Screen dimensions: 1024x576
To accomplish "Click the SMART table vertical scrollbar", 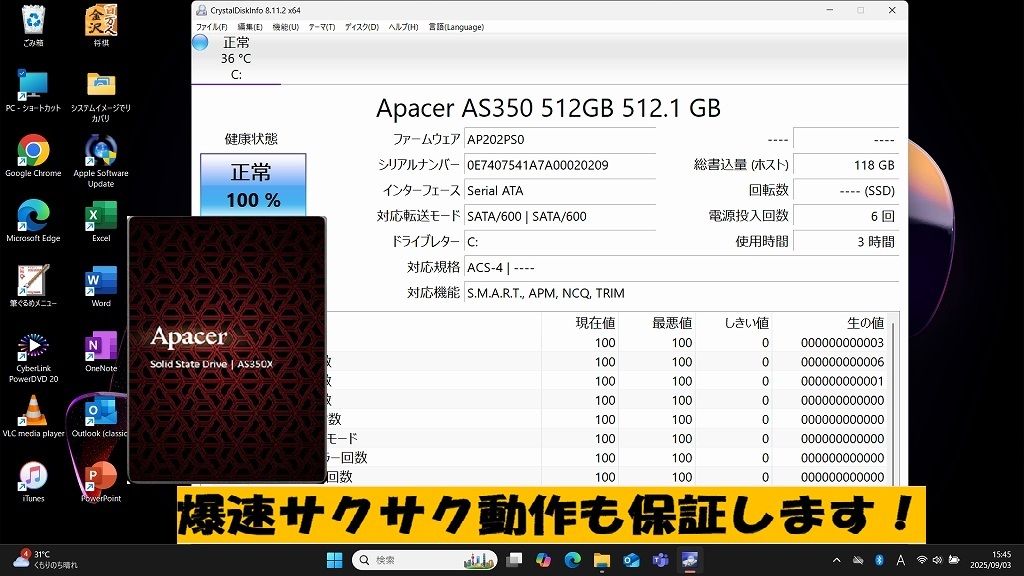I will [x=893, y=400].
